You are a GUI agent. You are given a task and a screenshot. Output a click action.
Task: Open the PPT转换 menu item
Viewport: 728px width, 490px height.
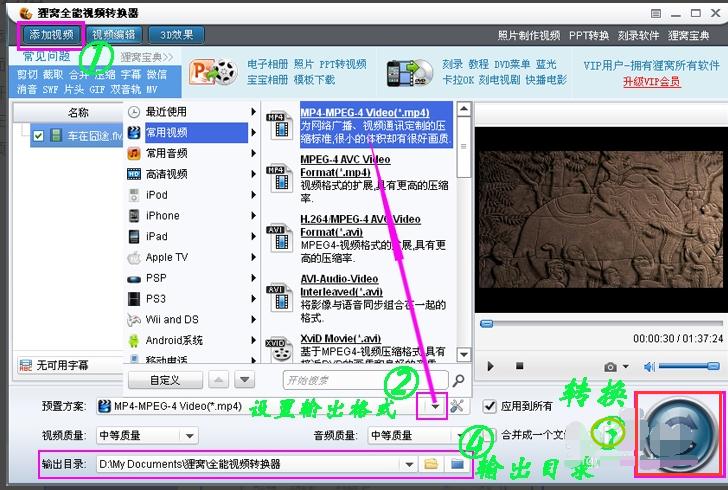[589, 36]
